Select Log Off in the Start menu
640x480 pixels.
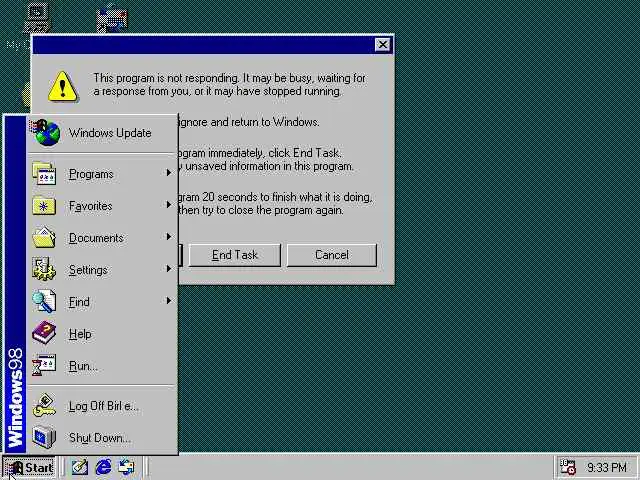(102, 406)
